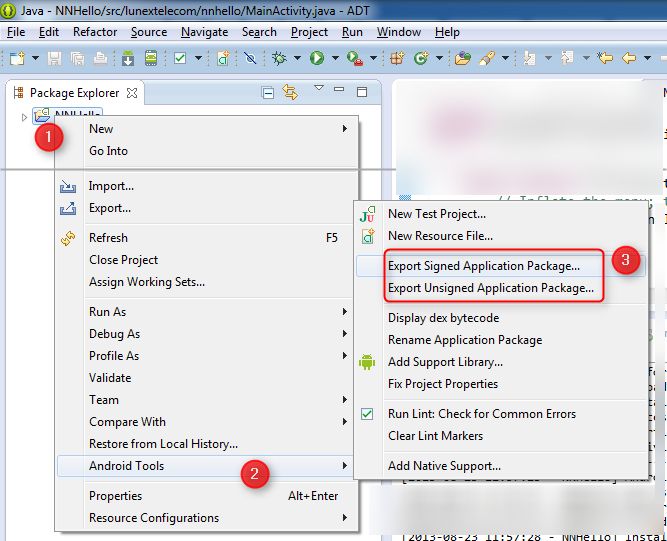This screenshot has height=541, width=667.
Task: Close the Package Explorer tab
Action: tap(132, 93)
